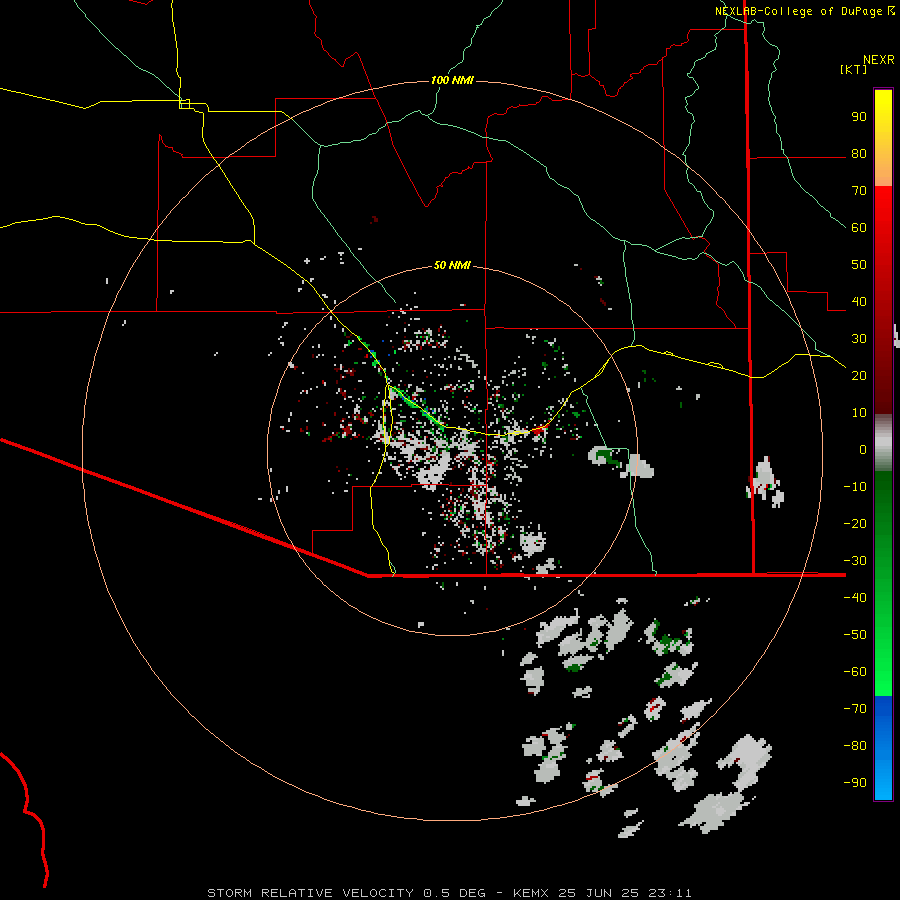Click the 10 value on velocity scale
This screenshot has width=900, height=900.
point(859,413)
